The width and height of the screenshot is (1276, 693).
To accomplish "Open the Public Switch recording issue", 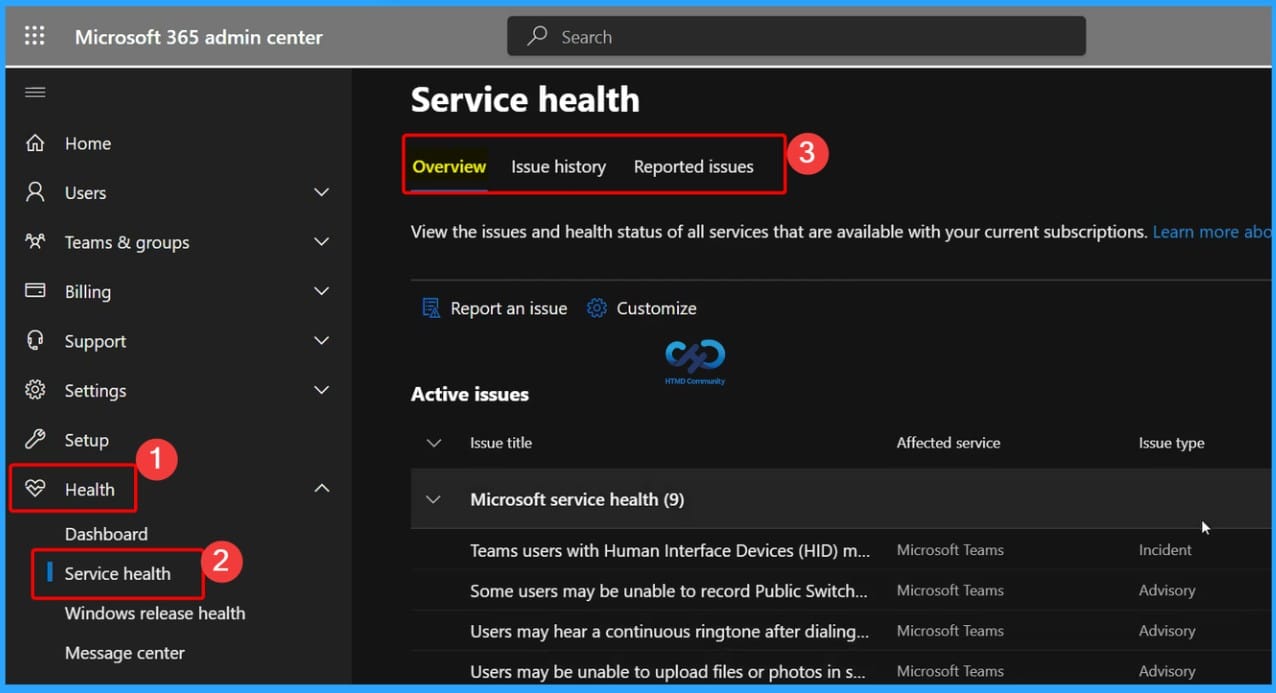I will [669, 590].
